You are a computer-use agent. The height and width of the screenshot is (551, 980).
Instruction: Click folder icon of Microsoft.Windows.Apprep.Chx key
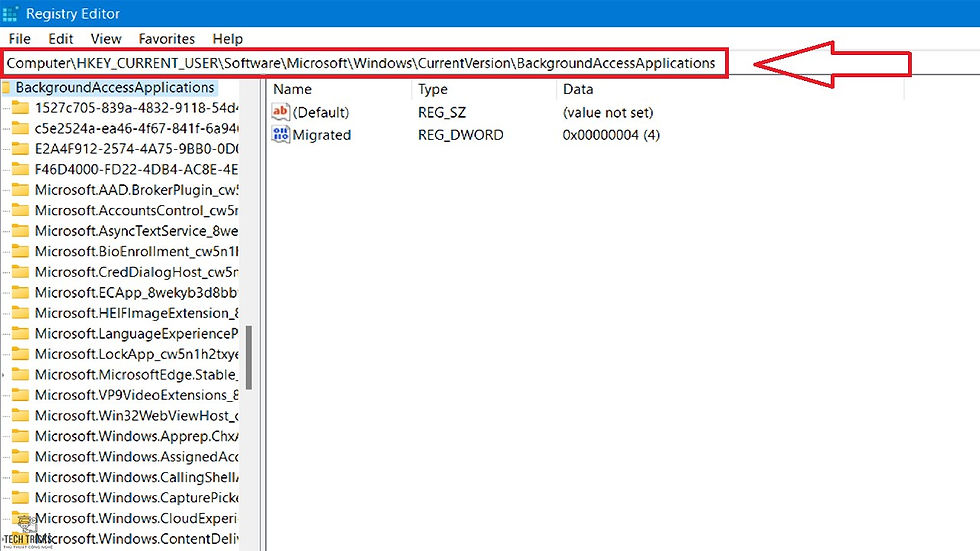point(21,436)
